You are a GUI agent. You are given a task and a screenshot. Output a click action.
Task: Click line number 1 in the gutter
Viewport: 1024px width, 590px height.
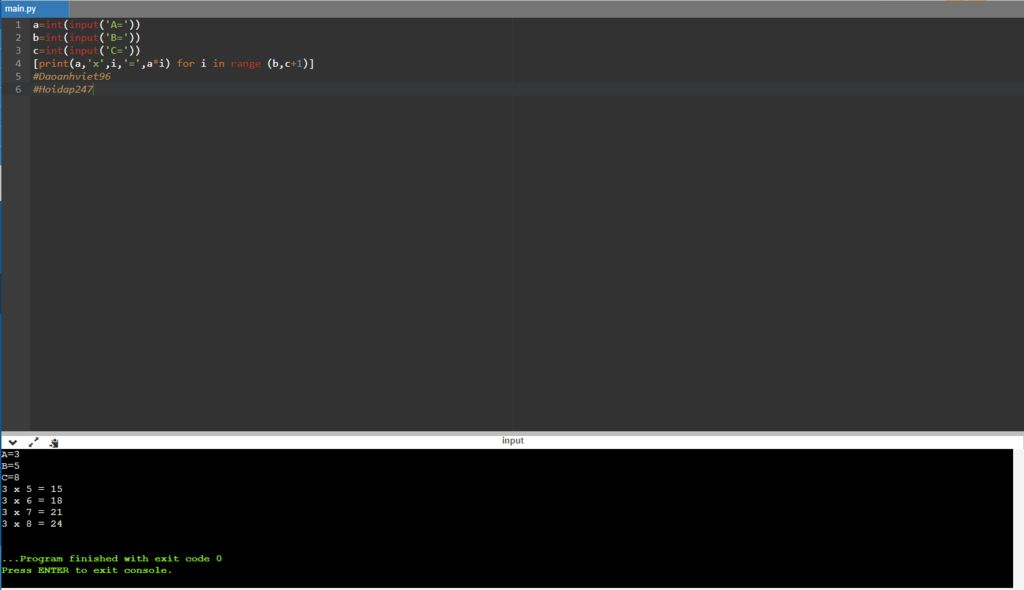click(18, 25)
